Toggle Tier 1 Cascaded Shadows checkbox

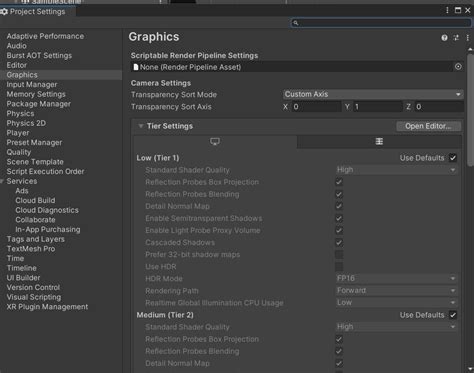point(339,242)
